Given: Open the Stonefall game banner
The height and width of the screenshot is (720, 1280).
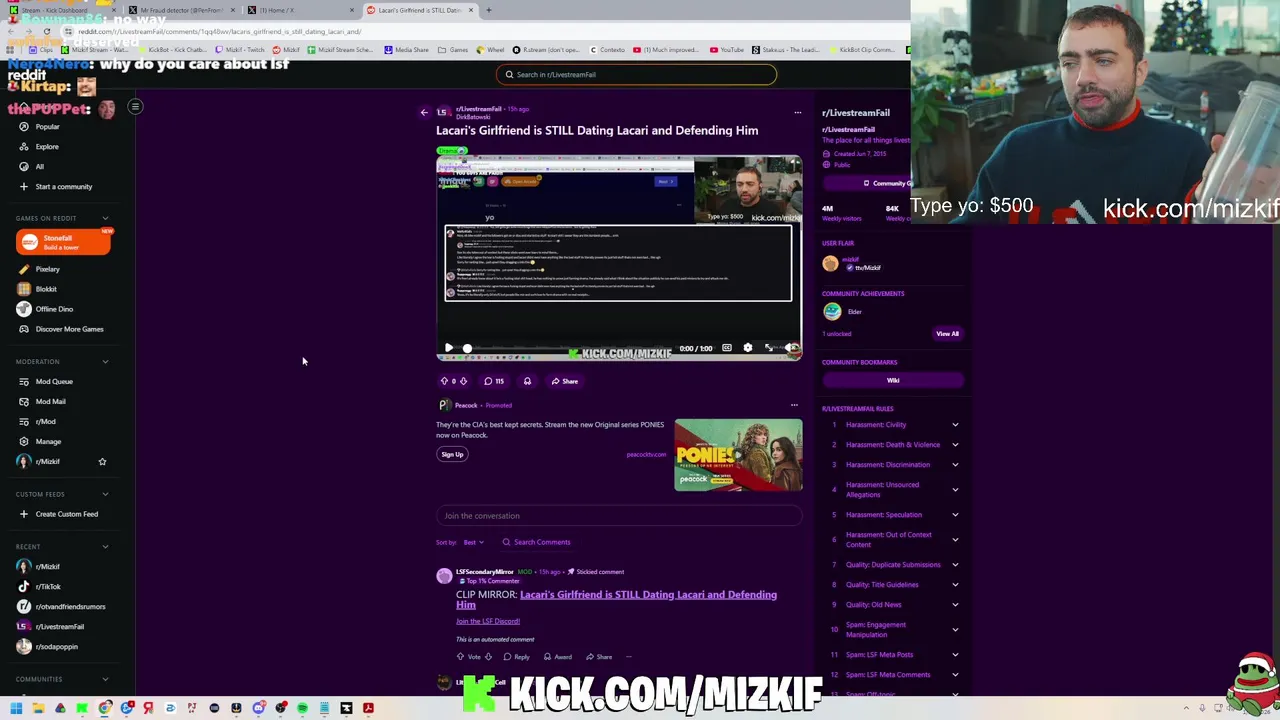Looking at the screenshot, I should click(63, 242).
